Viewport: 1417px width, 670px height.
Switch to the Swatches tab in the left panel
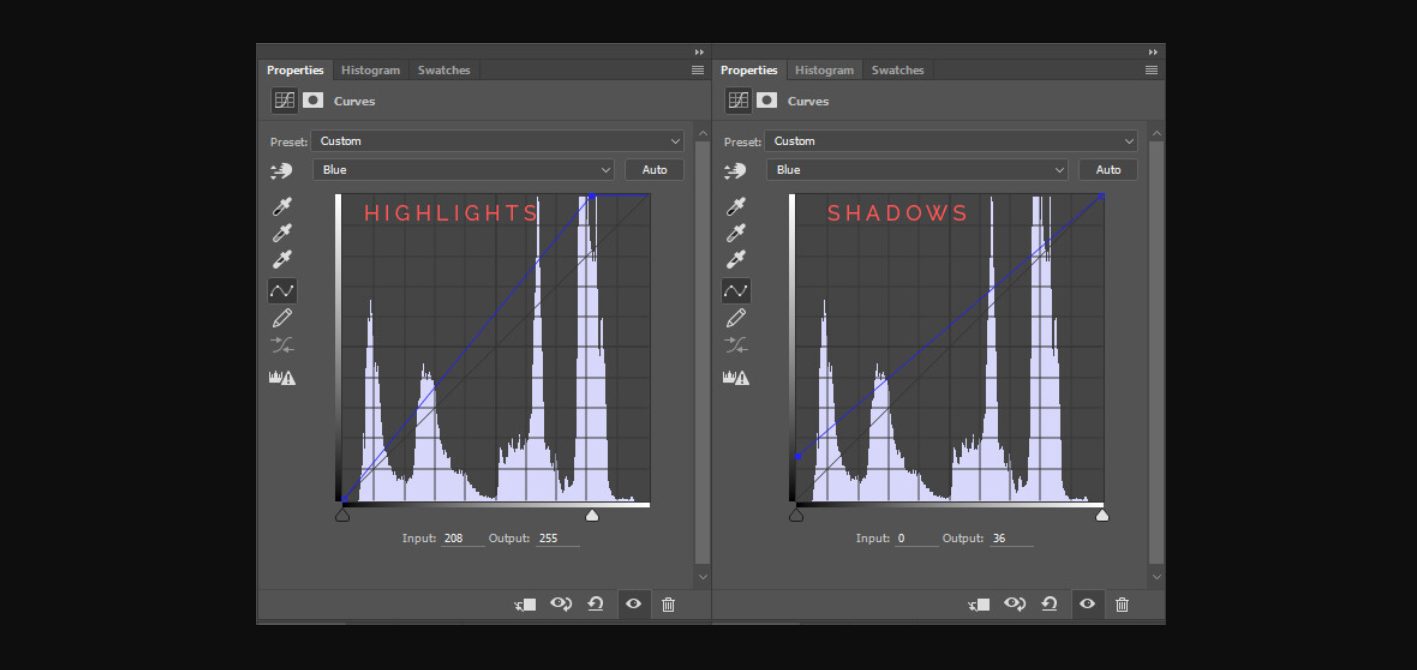444,70
